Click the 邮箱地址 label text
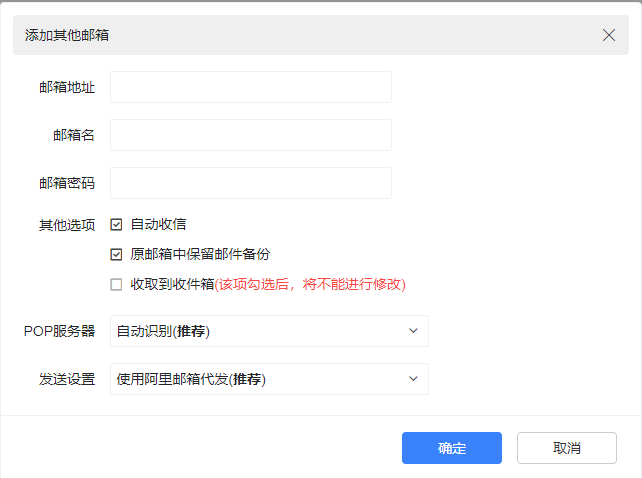 67,87
